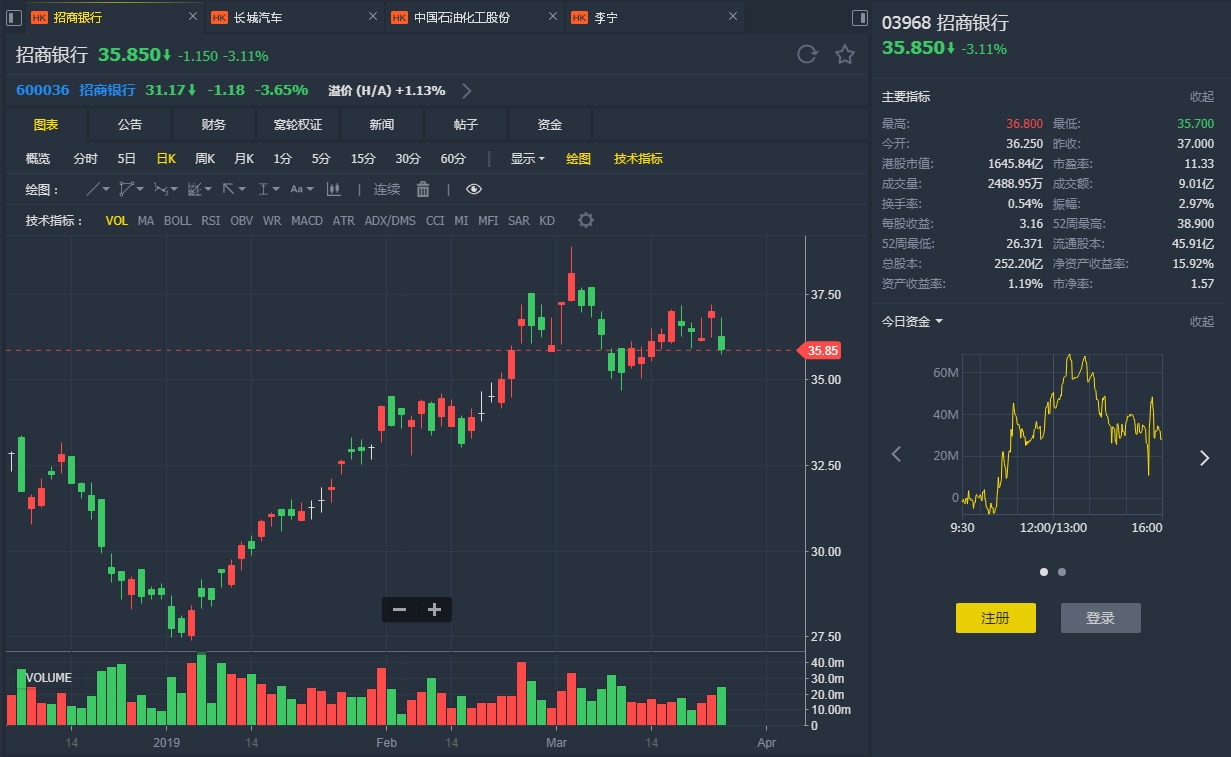Collapse 主要指标 section via 收起
Viewport: 1231px width, 757px height.
coord(1201,97)
